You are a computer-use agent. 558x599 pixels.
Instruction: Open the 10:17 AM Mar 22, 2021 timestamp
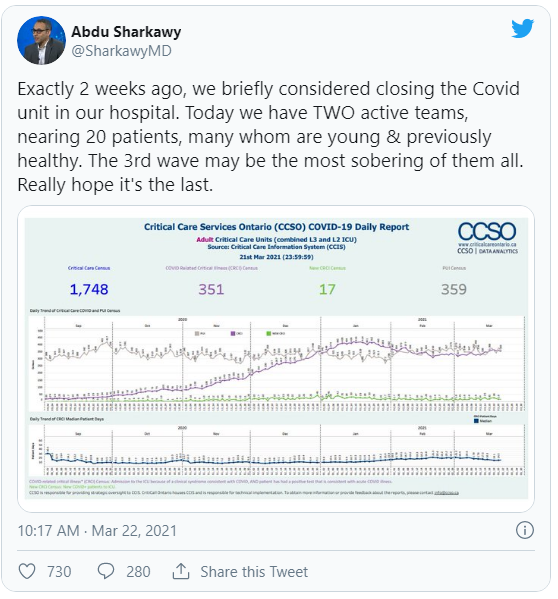[97, 531]
